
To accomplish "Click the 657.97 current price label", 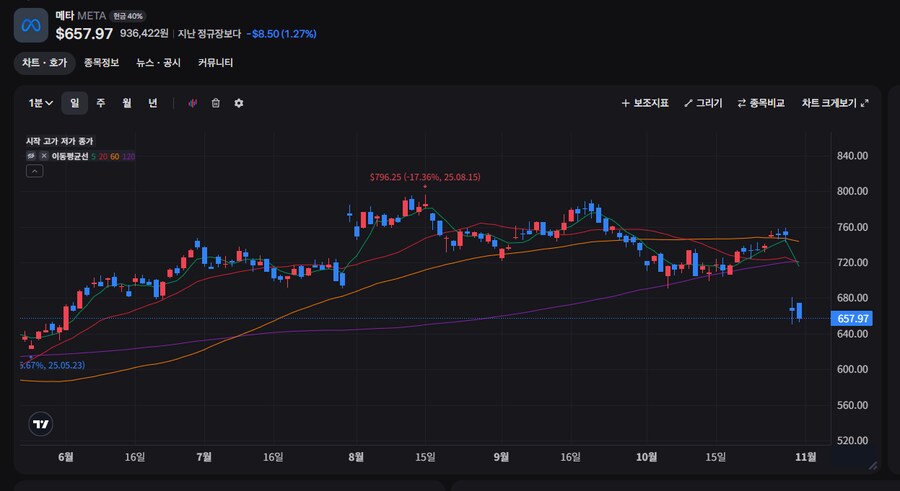I will (850, 318).
